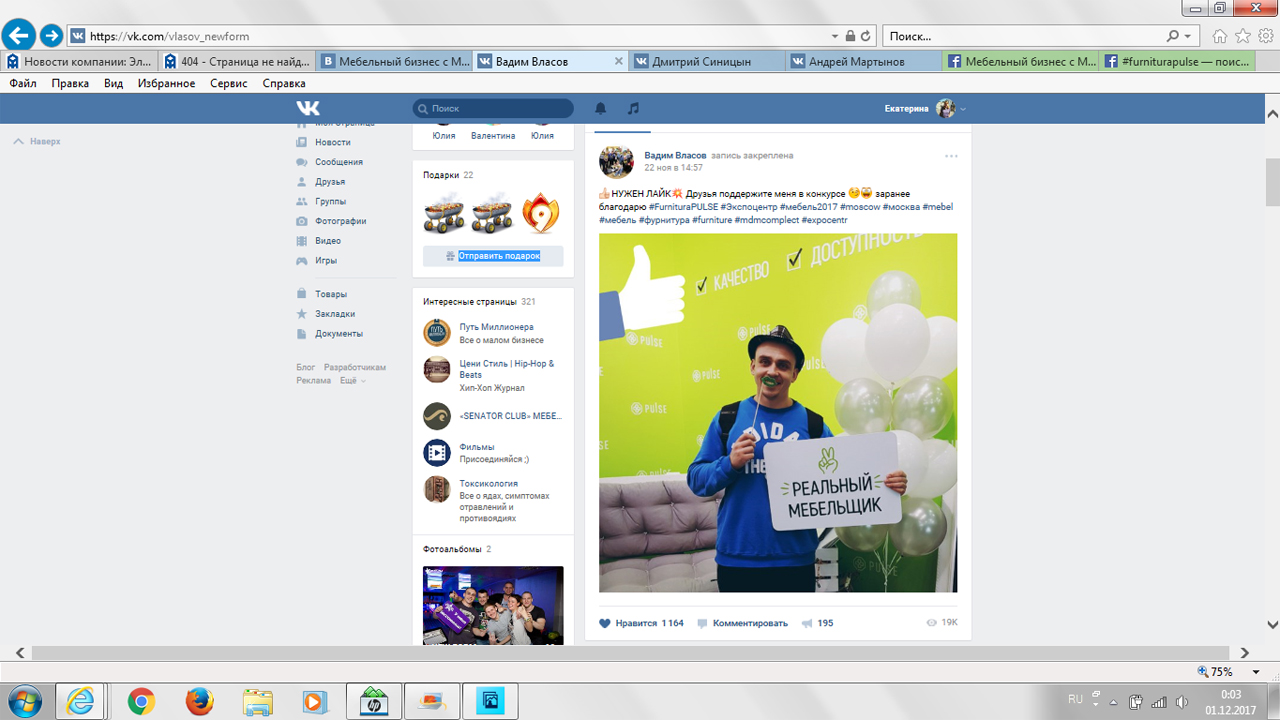Switch to the Дмитрий Синицын tab

[x=707, y=61]
